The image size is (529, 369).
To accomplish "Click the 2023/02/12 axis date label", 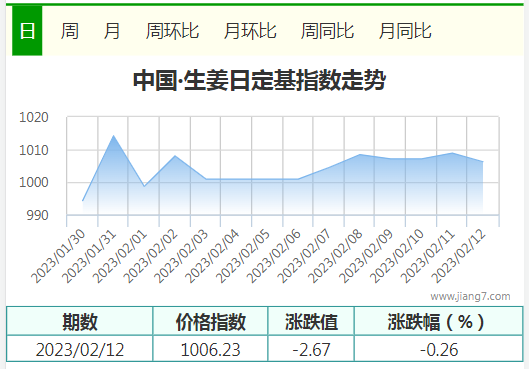I will 458,256.
